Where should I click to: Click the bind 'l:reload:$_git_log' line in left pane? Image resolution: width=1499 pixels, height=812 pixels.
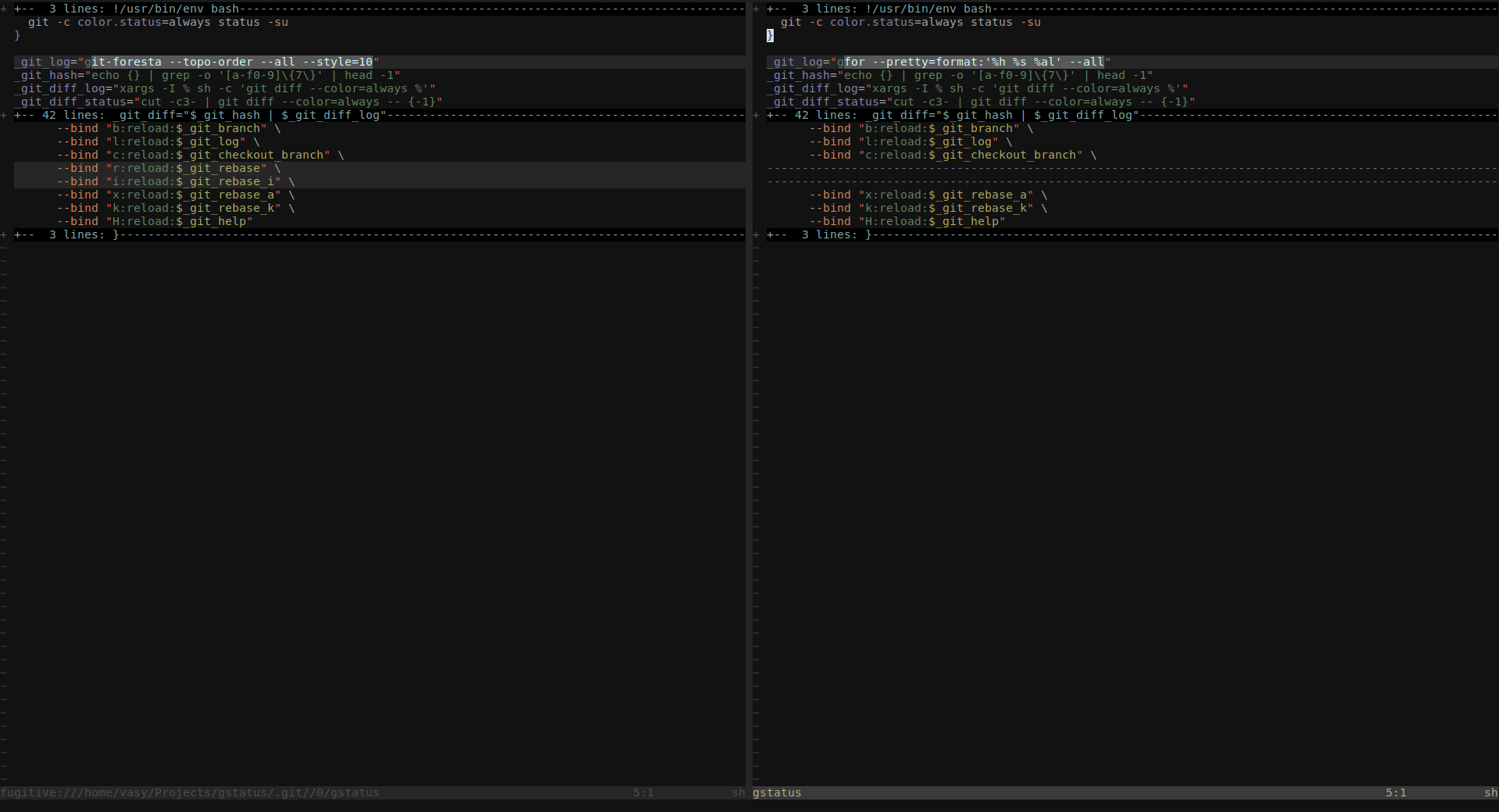click(158, 141)
